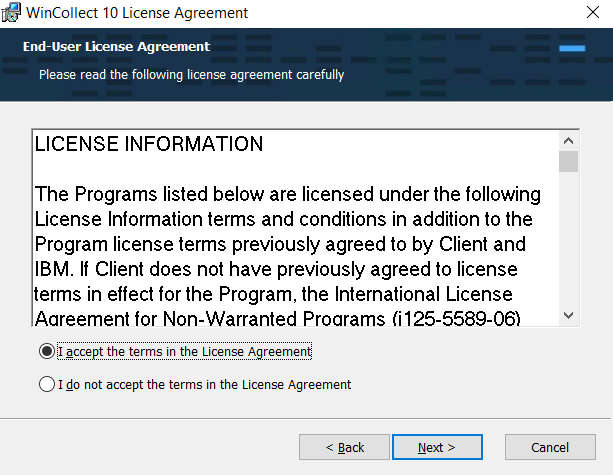Click the line mentioning Non-Warranted Programs
Image resolution: width=613 pixels, height=475 pixels.
[x=285, y=317]
